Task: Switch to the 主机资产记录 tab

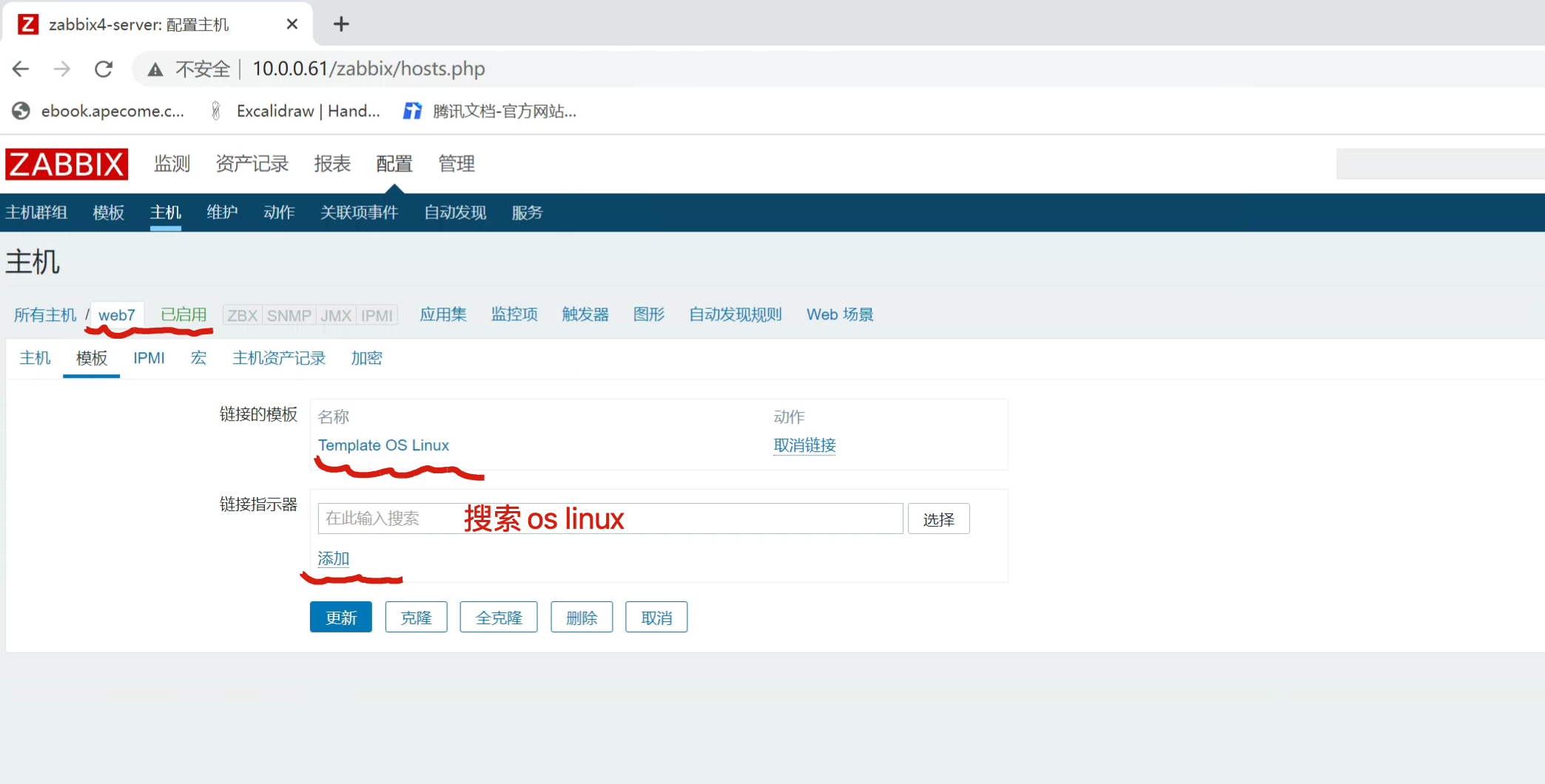Action: click(279, 358)
